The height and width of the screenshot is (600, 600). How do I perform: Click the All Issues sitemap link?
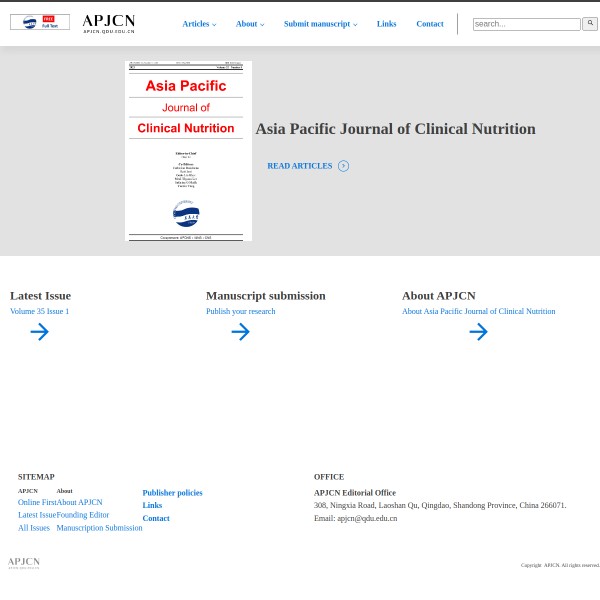tap(33, 528)
